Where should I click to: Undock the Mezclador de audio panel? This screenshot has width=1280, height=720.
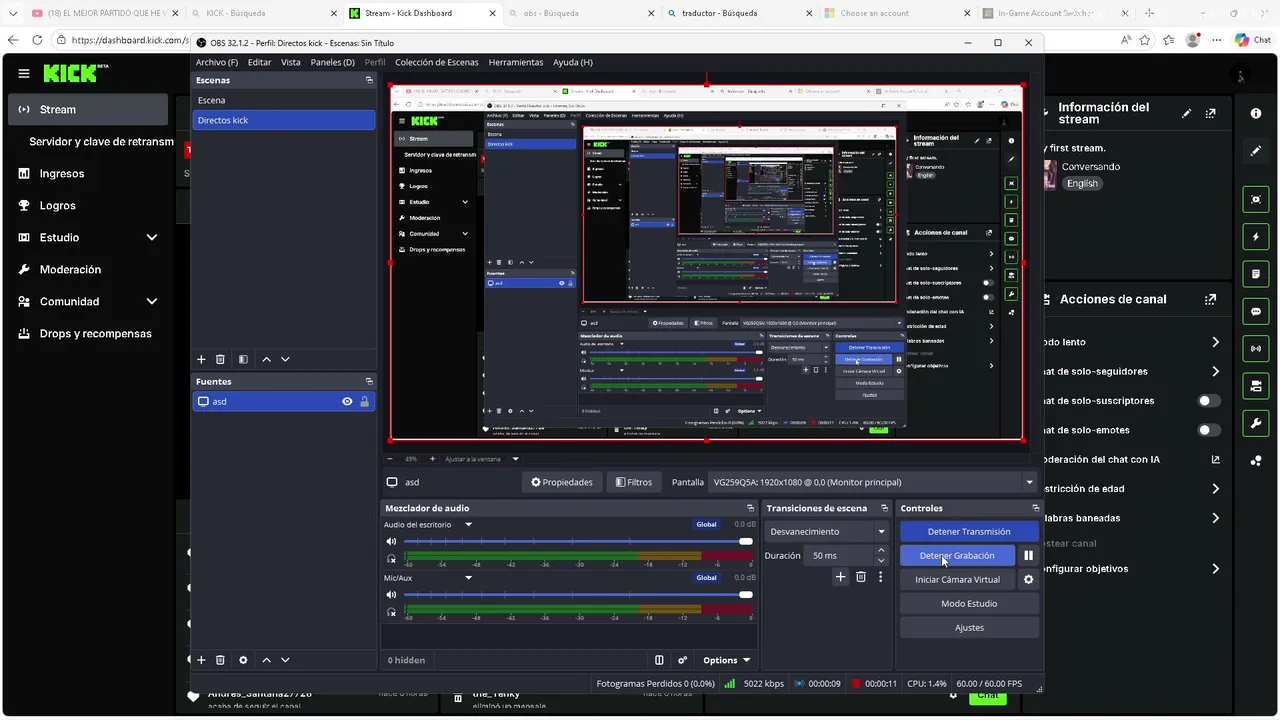click(750, 508)
